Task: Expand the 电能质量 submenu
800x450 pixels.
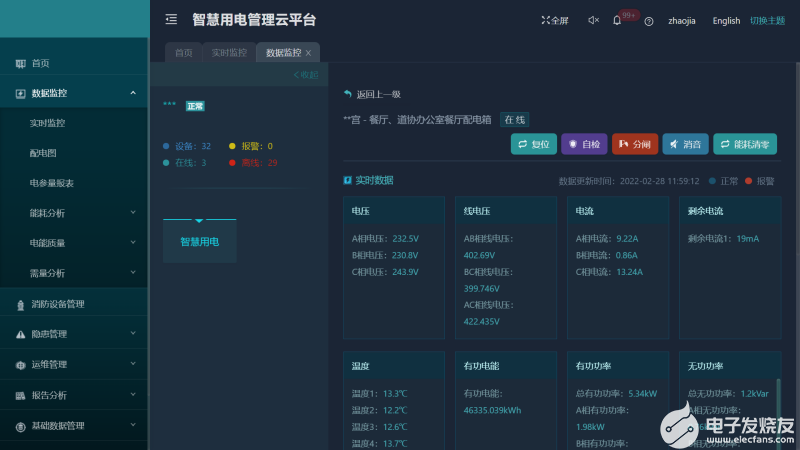Action: click(x=133, y=242)
